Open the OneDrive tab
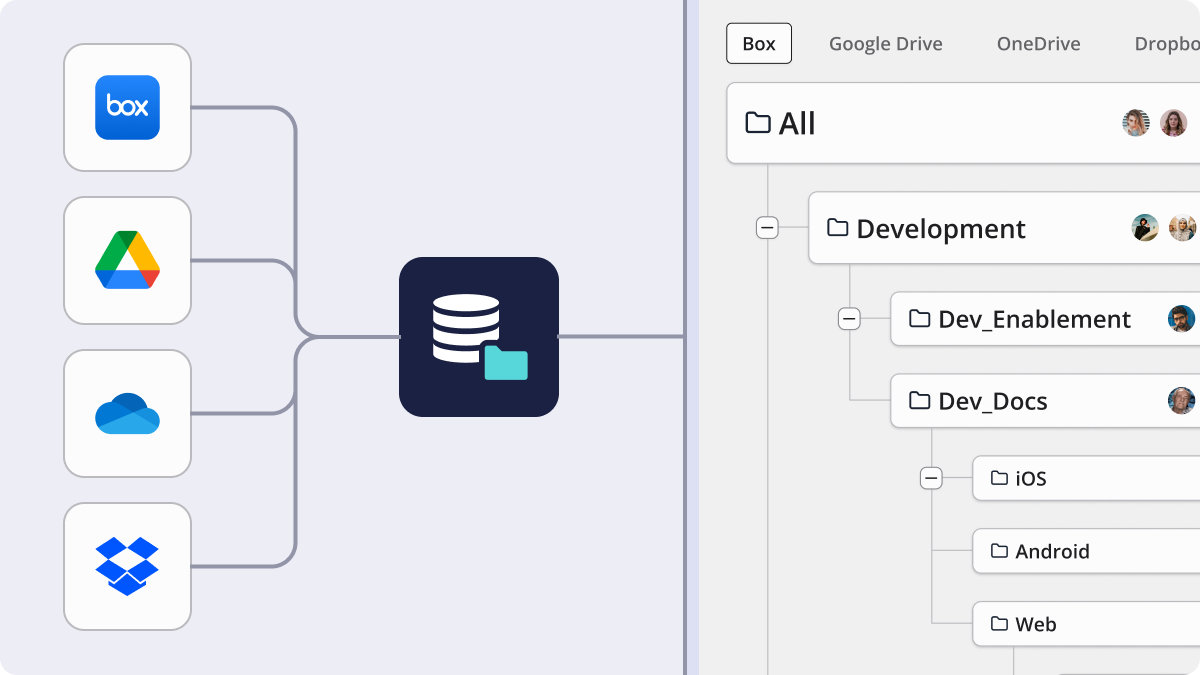The height and width of the screenshot is (675, 1200). (1039, 44)
